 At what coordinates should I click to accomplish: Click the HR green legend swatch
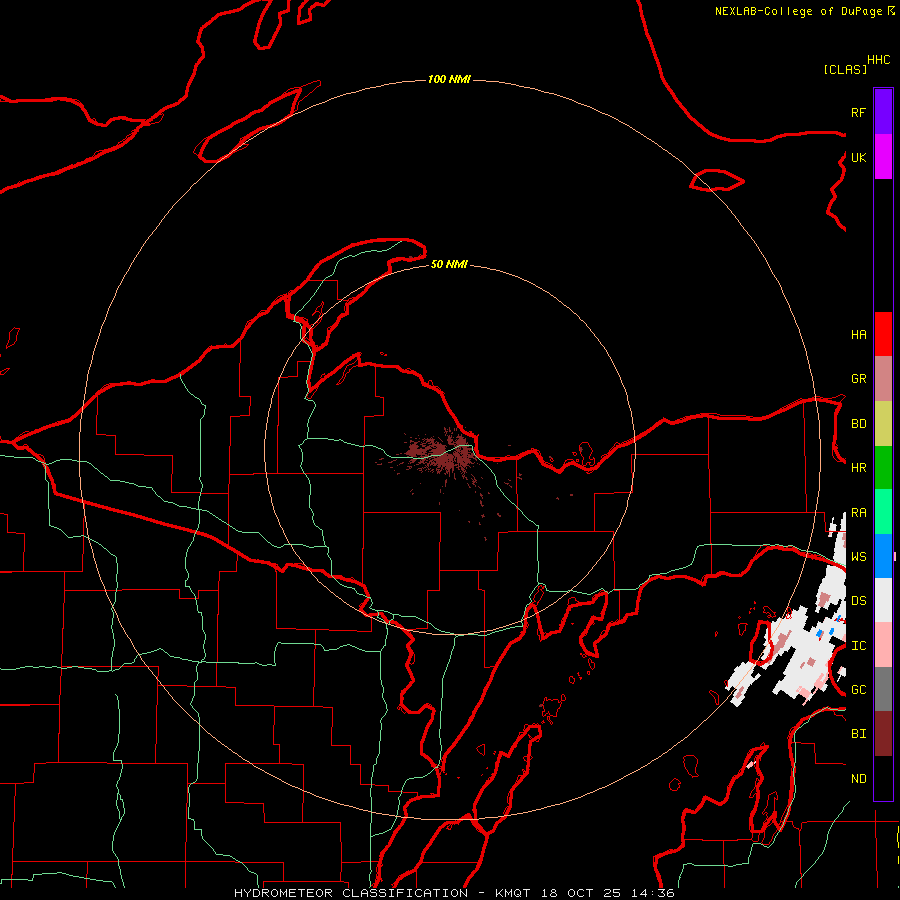(883, 468)
